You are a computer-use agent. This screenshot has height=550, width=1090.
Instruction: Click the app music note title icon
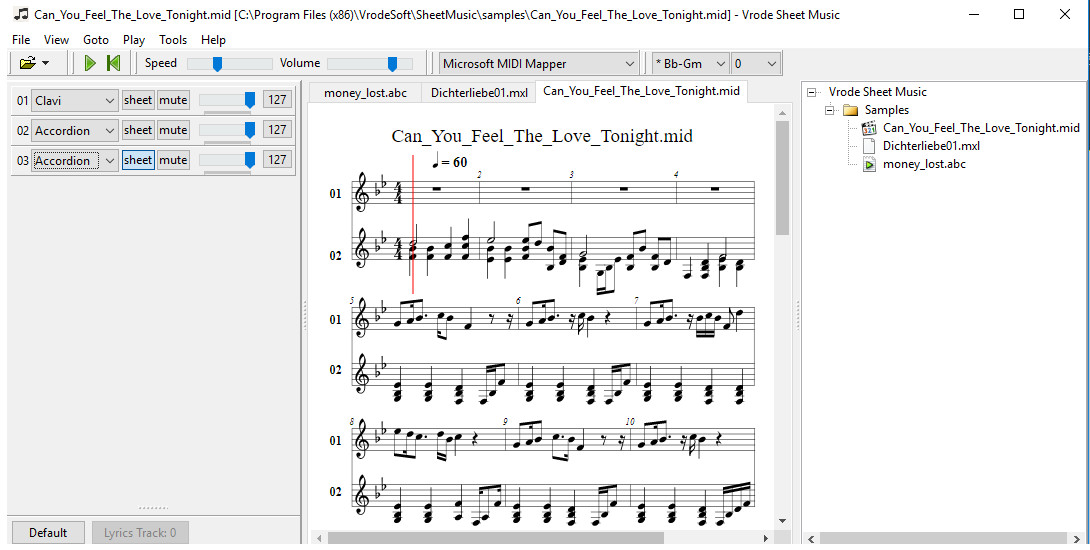(21, 14)
